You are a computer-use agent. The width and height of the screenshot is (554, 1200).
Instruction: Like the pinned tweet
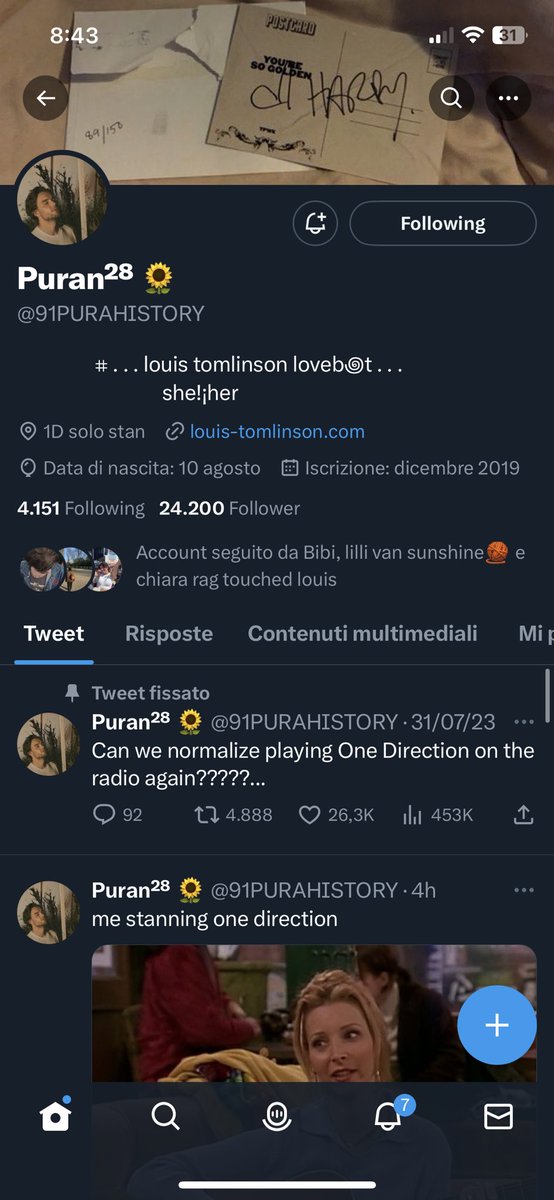[x=336, y=815]
